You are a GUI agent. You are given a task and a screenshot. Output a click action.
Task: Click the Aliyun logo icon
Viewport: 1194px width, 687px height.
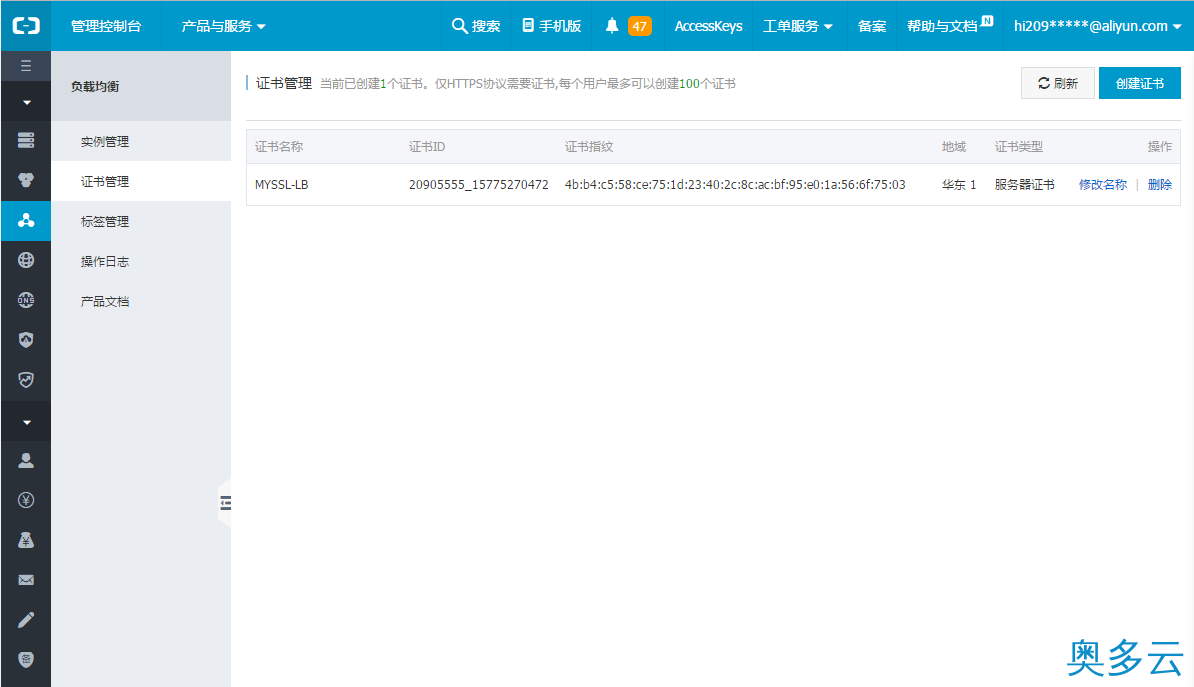(x=26, y=26)
